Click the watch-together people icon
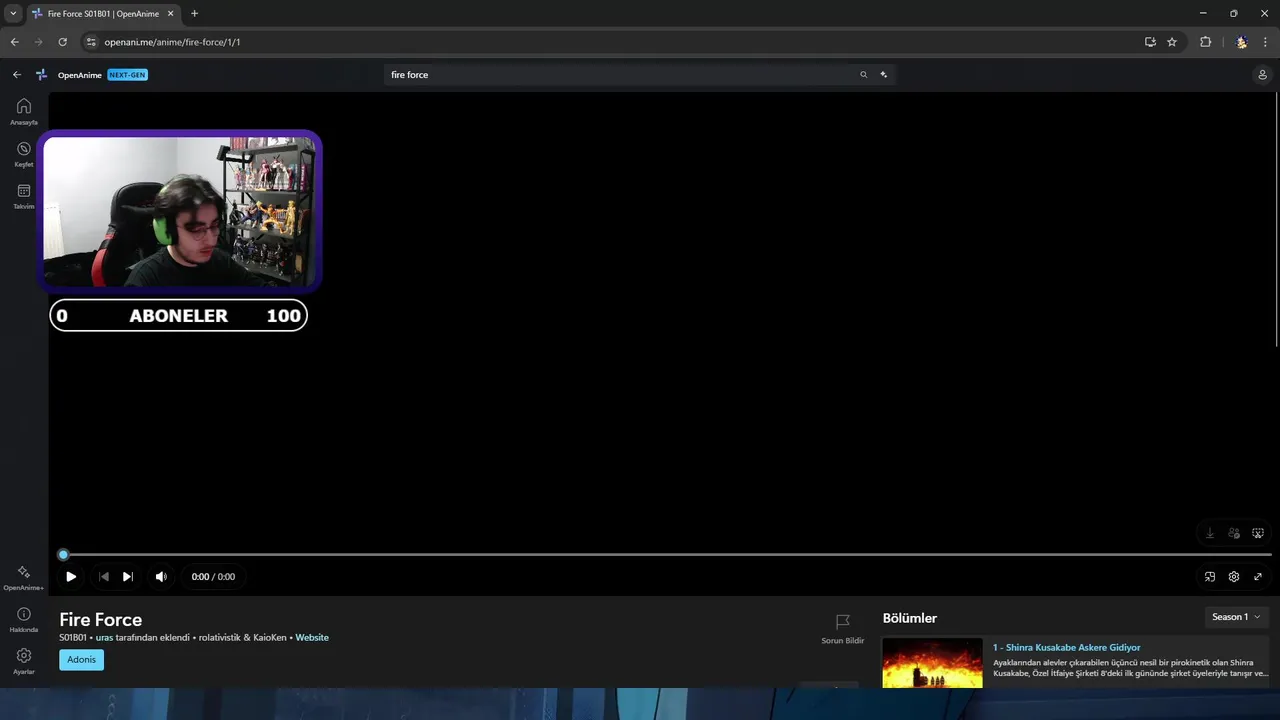Screen dimensions: 1280x720 coord(1234,533)
